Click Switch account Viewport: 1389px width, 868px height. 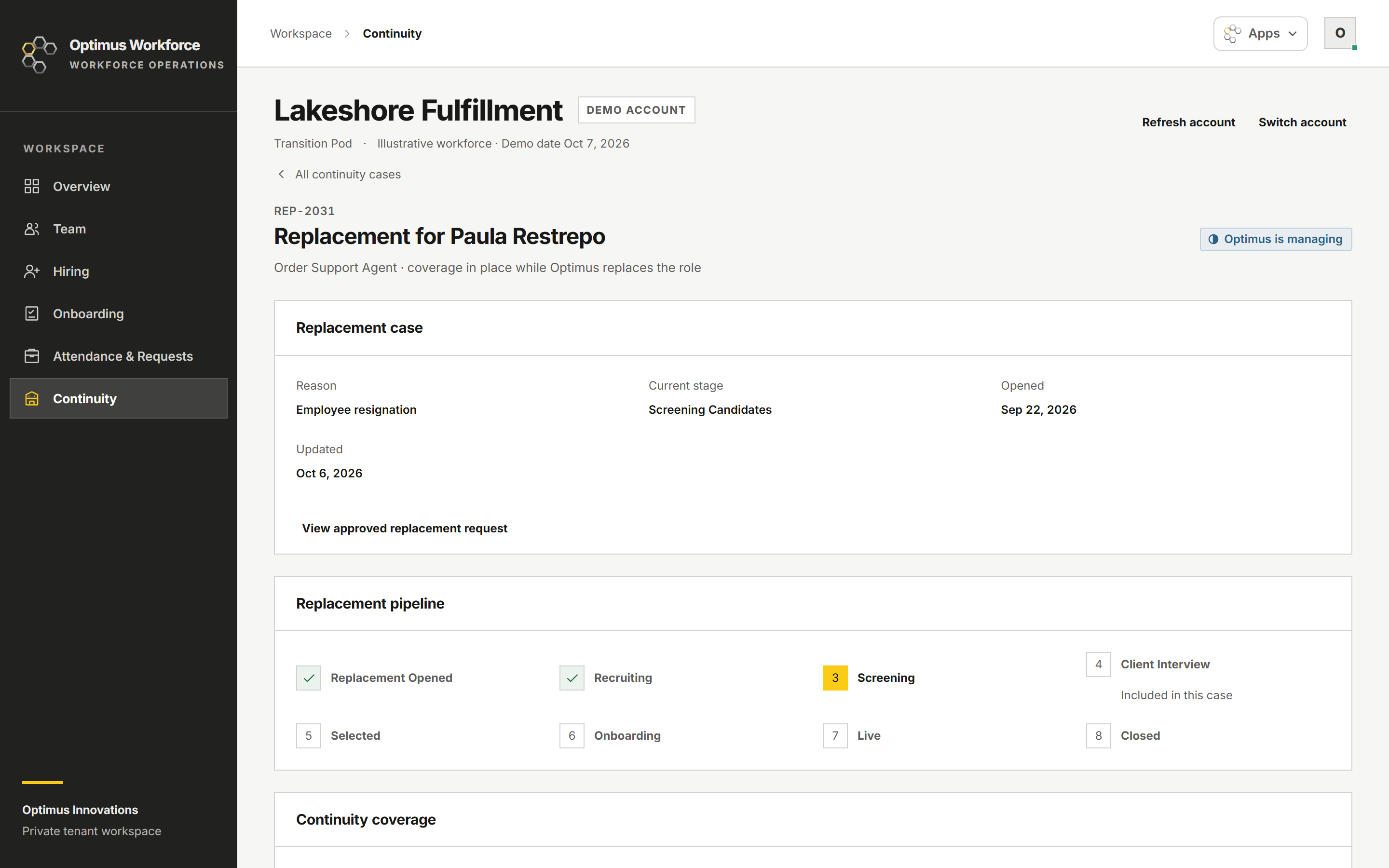(1302, 122)
